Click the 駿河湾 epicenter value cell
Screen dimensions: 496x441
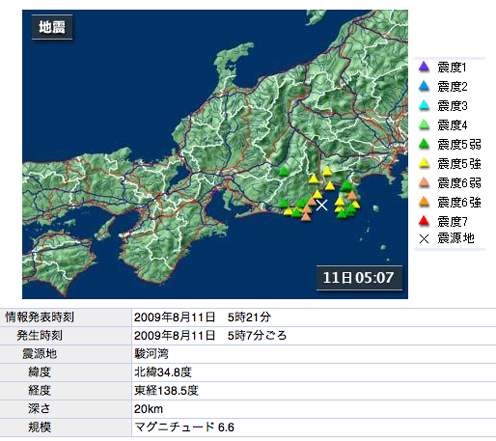pyautogui.click(x=314, y=354)
